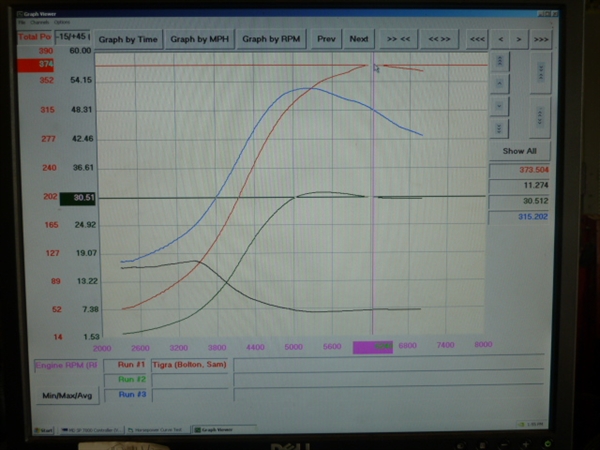Image resolution: width=600 pixels, height=450 pixels.
Task: Click Graph Viewer taskbar item
Action: tap(224, 430)
